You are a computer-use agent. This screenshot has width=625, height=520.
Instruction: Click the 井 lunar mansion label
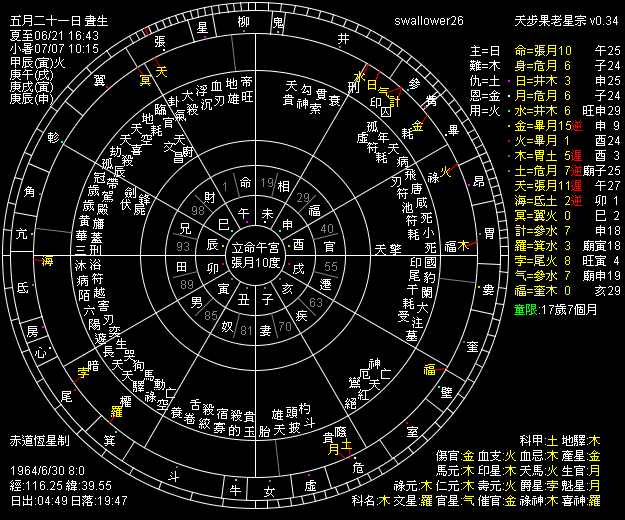pos(343,38)
